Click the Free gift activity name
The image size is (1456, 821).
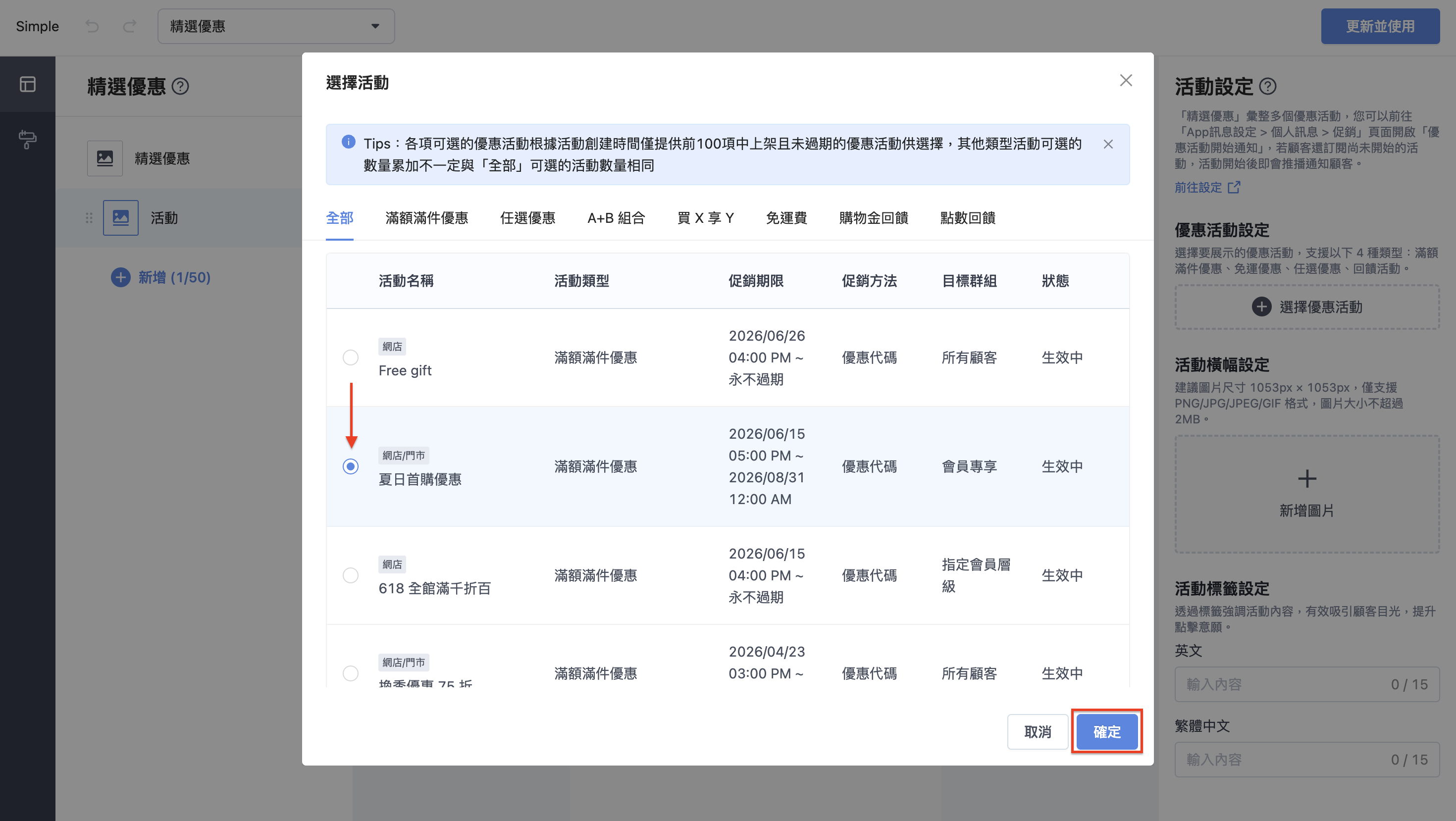405,371
